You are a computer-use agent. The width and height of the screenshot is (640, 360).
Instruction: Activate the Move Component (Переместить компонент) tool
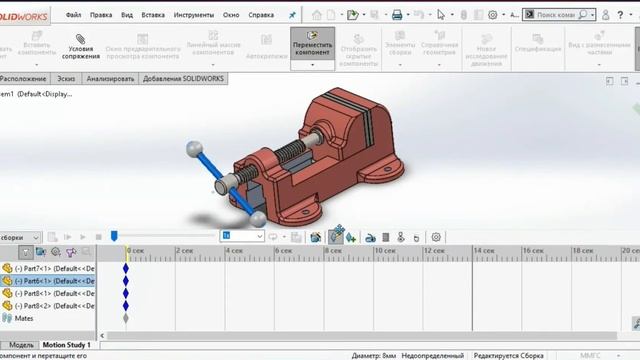(313, 44)
